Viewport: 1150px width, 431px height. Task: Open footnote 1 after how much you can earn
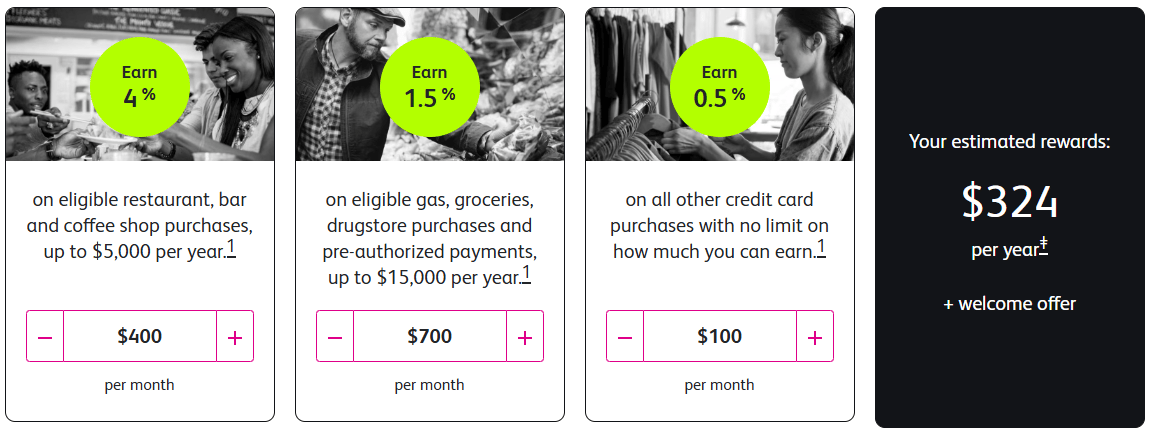tap(821, 249)
